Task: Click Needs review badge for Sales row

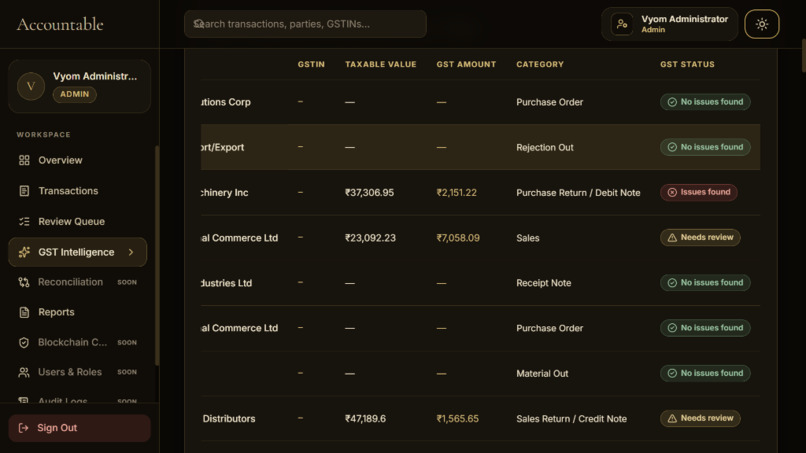Action: tap(700, 238)
